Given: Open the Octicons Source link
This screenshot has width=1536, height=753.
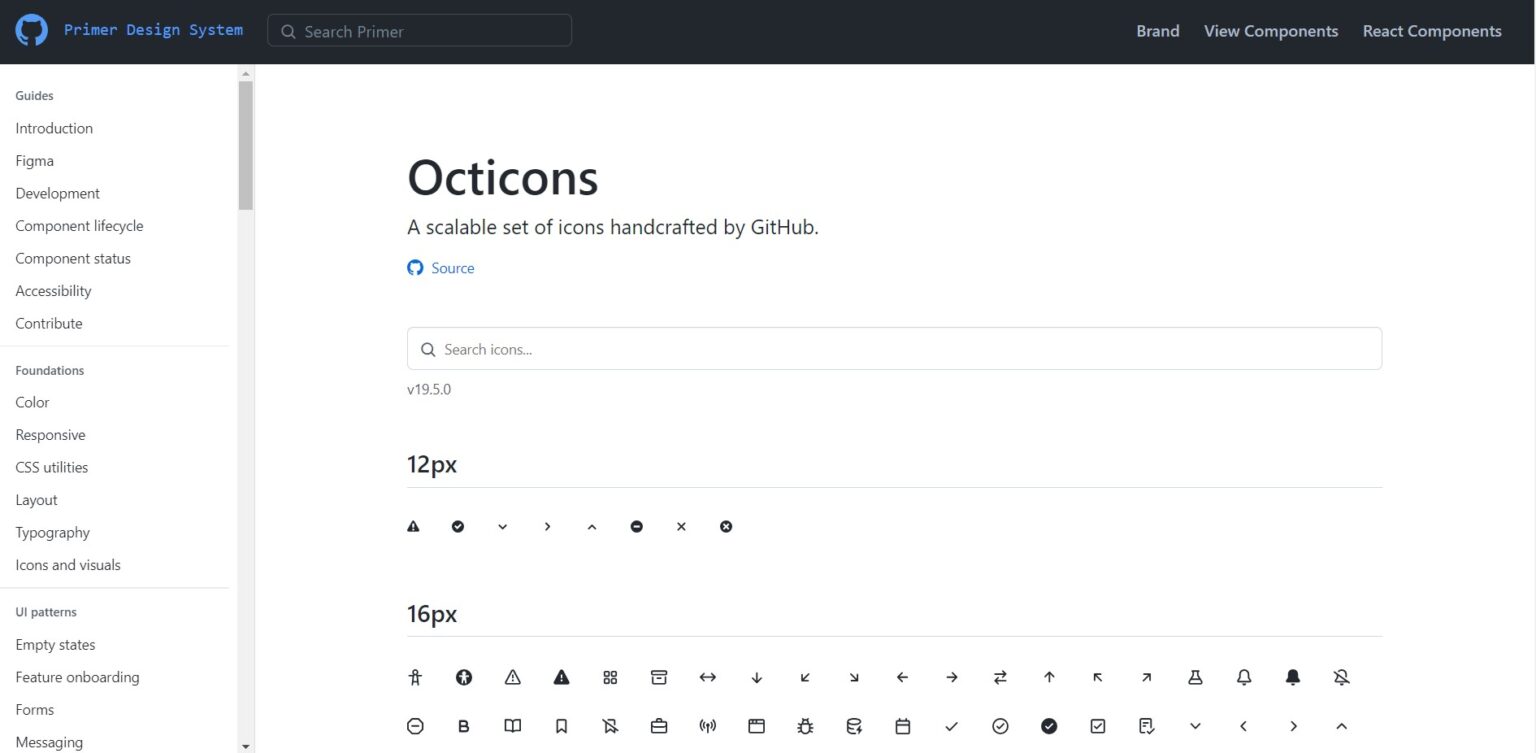Looking at the screenshot, I should click(452, 268).
